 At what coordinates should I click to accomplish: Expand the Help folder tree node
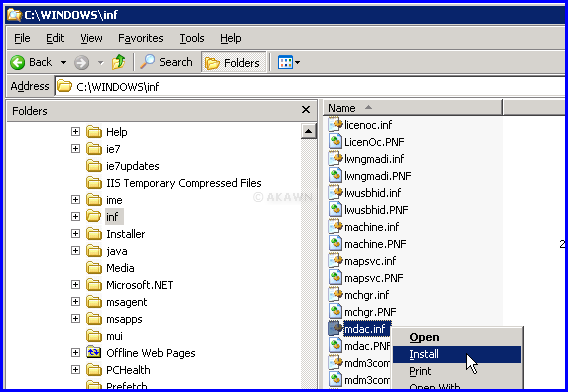click(x=75, y=132)
